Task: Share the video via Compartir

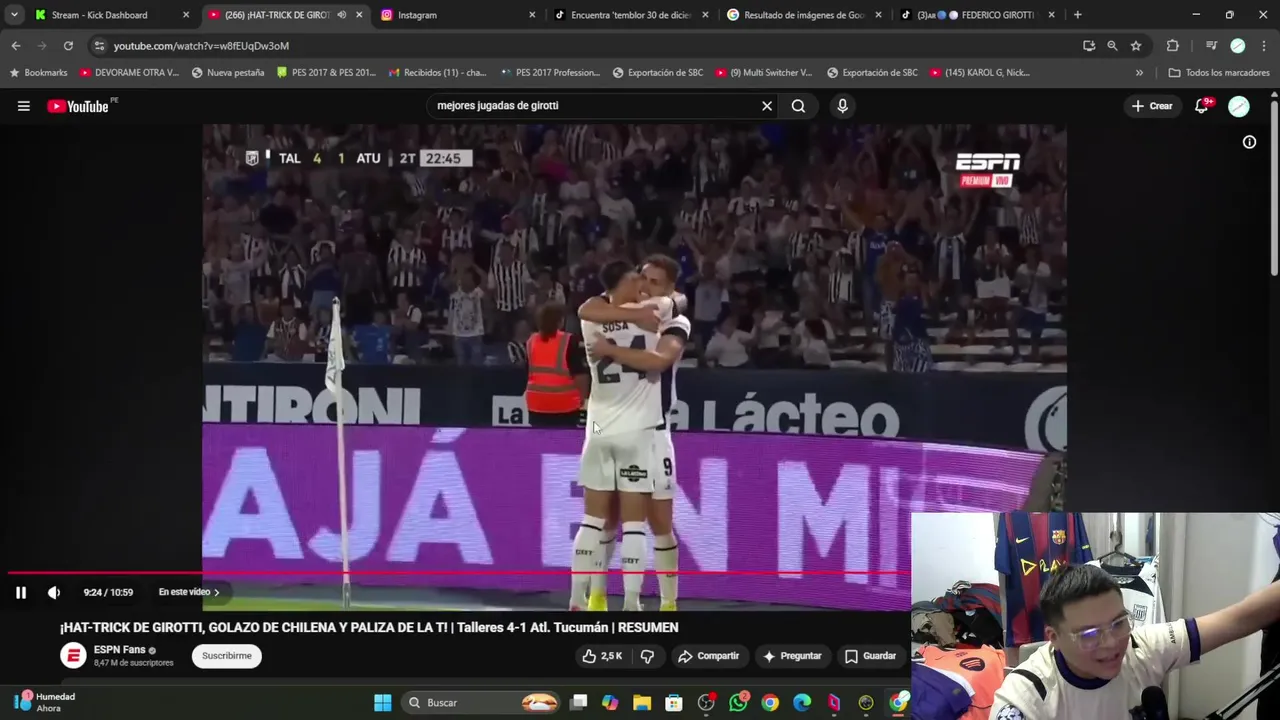Action: (x=708, y=656)
